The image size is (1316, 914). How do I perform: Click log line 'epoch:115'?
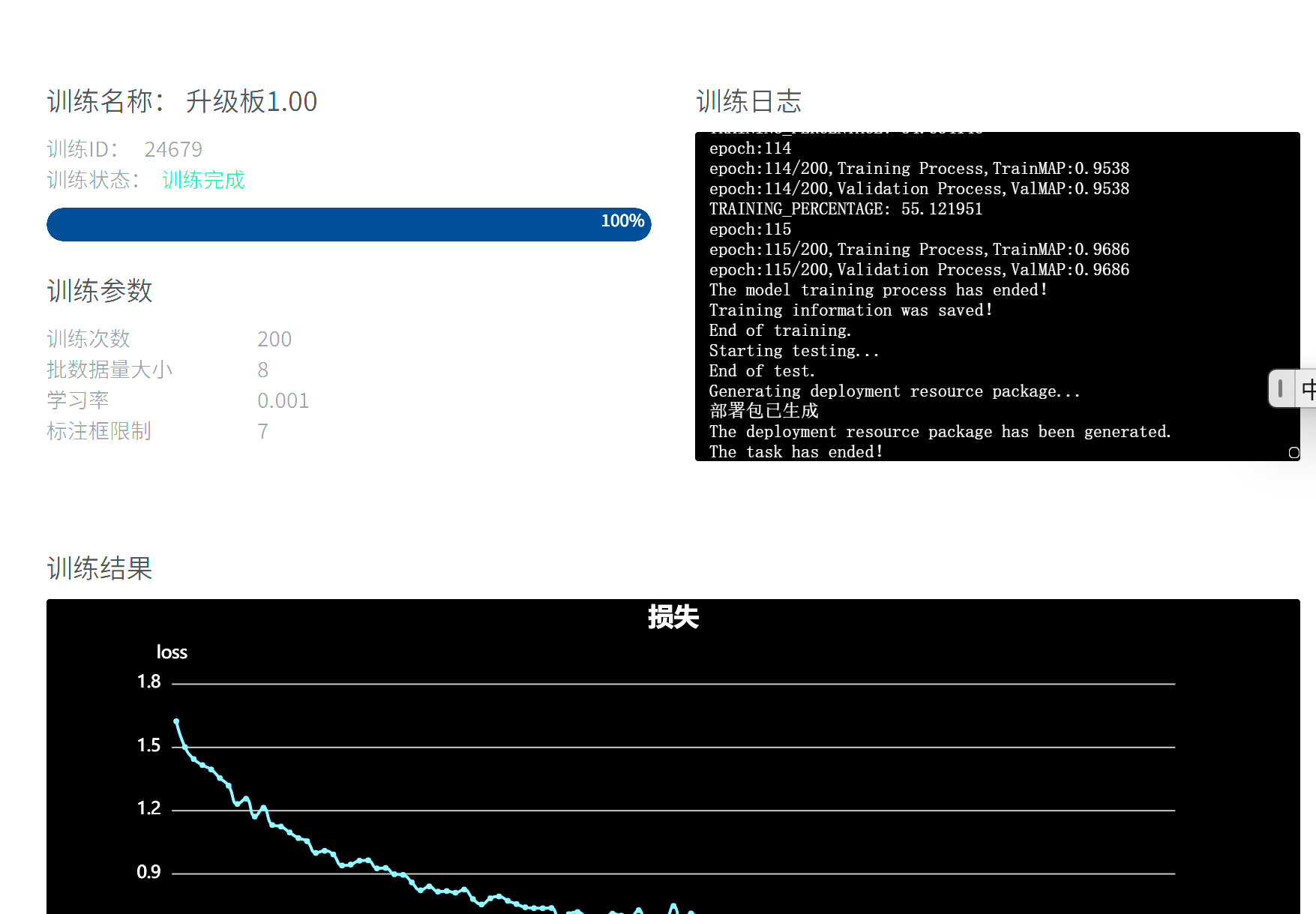750,229
